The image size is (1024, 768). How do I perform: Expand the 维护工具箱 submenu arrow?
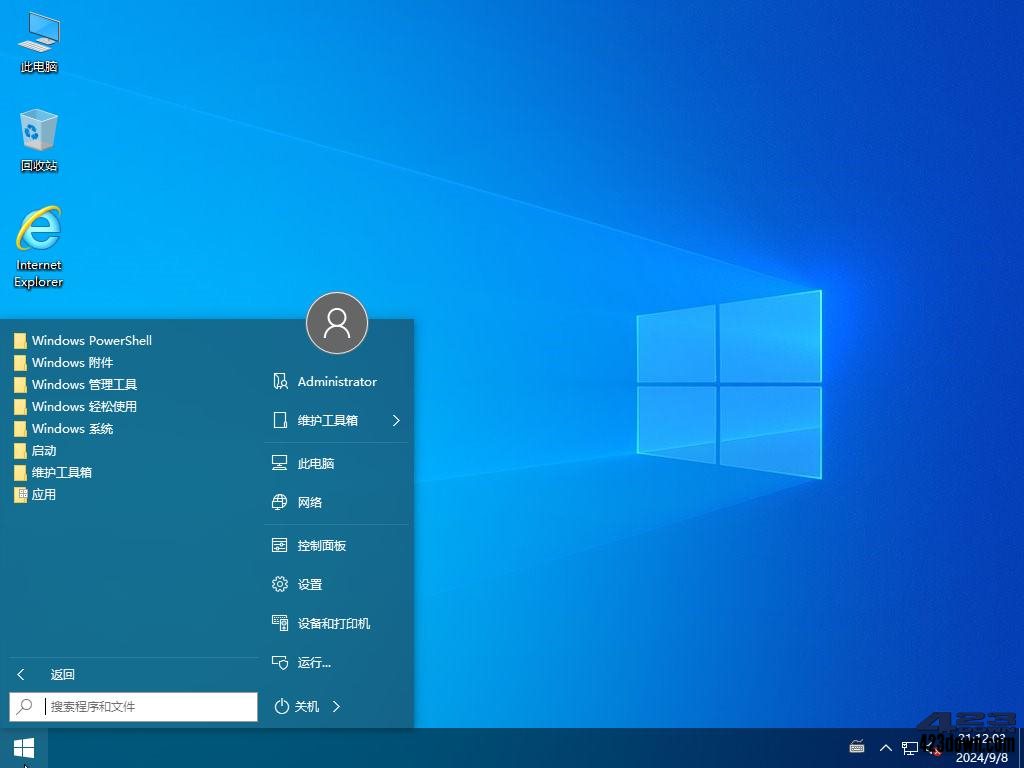tap(396, 421)
